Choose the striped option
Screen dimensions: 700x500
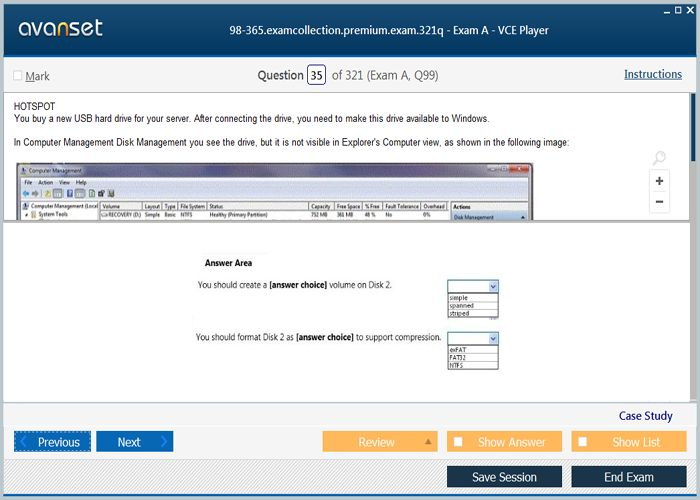tap(473, 313)
